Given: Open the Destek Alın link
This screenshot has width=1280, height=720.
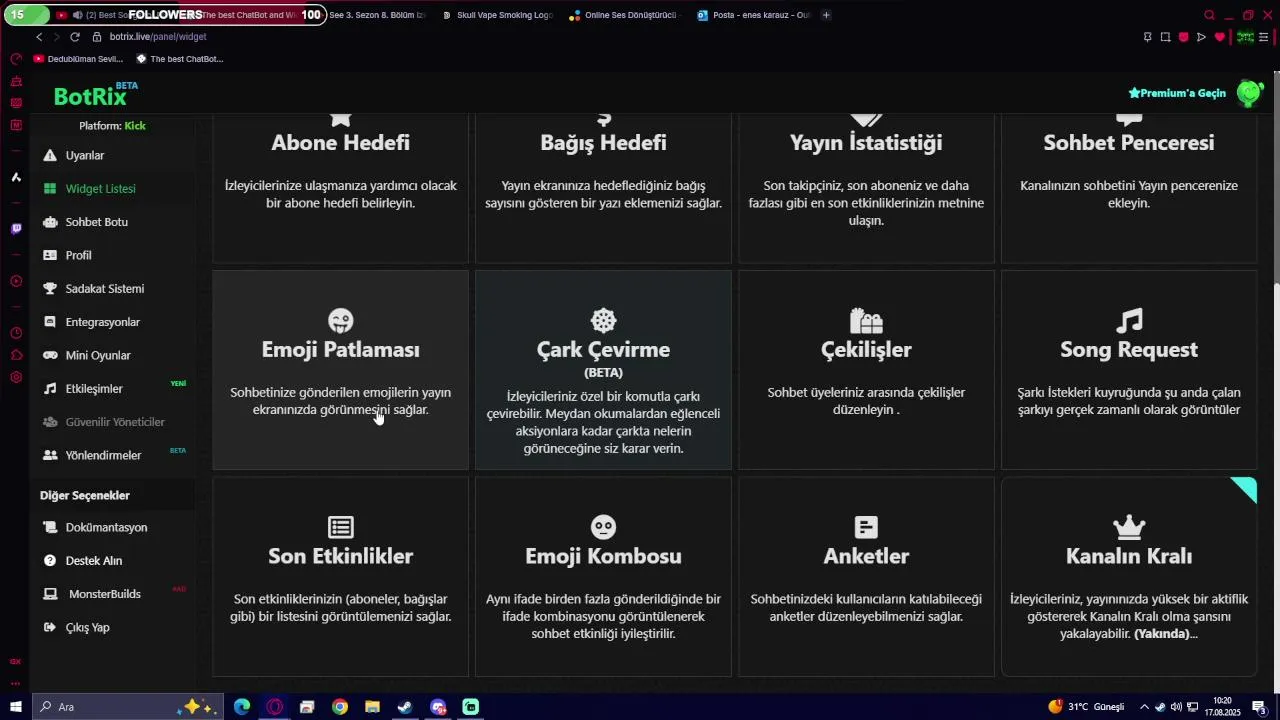Looking at the screenshot, I should point(93,561).
